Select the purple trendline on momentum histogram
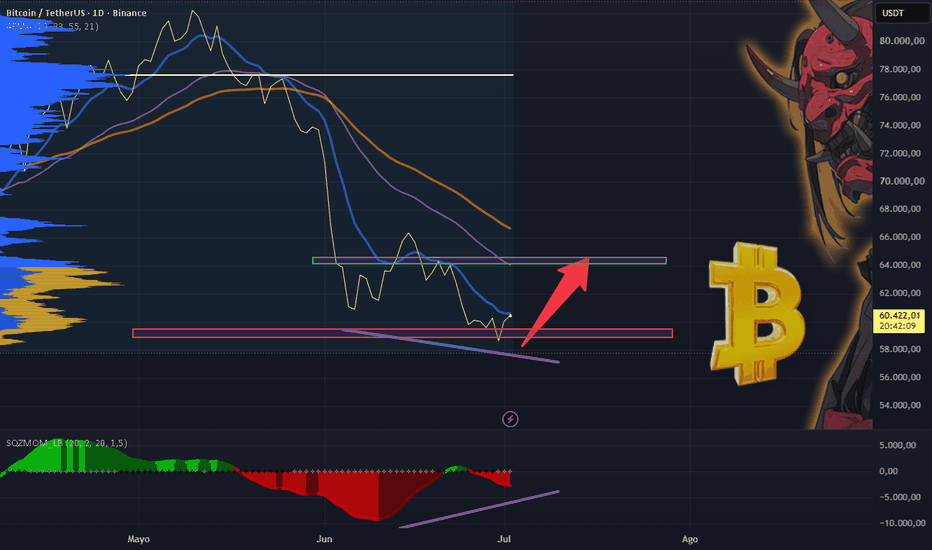 click(x=479, y=509)
